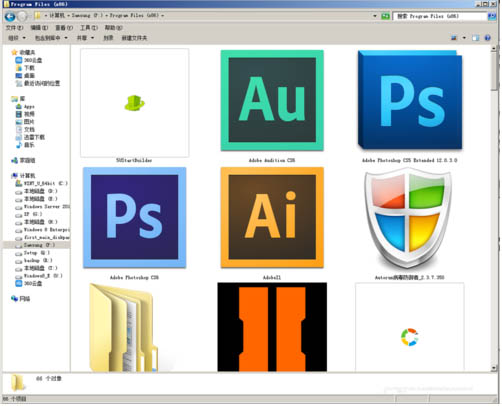Select 库 libraries node

pyautogui.click(x=19, y=99)
